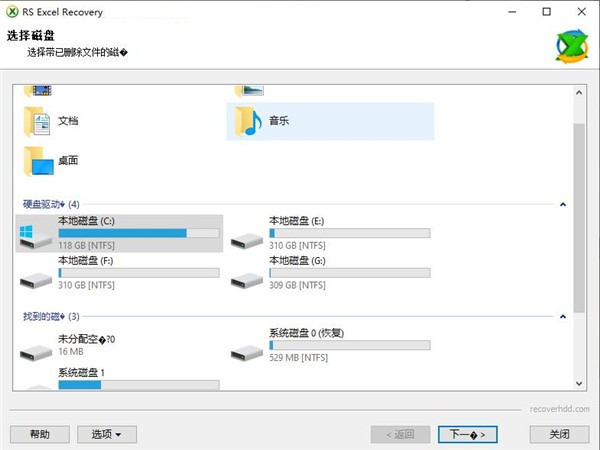
Task: Click the 309 GB [NTFS] size text
Action: pyautogui.click(x=297, y=285)
